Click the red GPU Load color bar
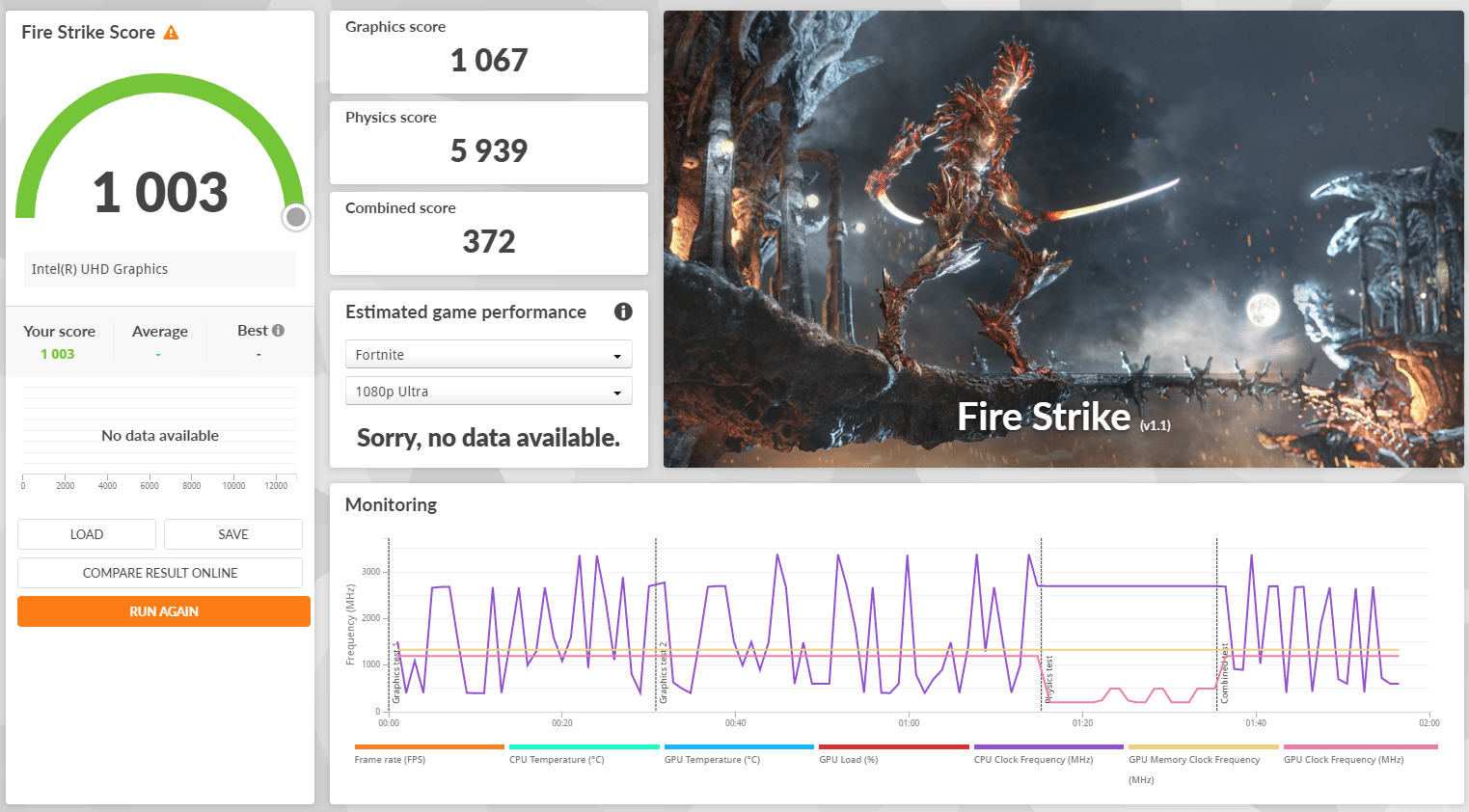 click(893, 746)
